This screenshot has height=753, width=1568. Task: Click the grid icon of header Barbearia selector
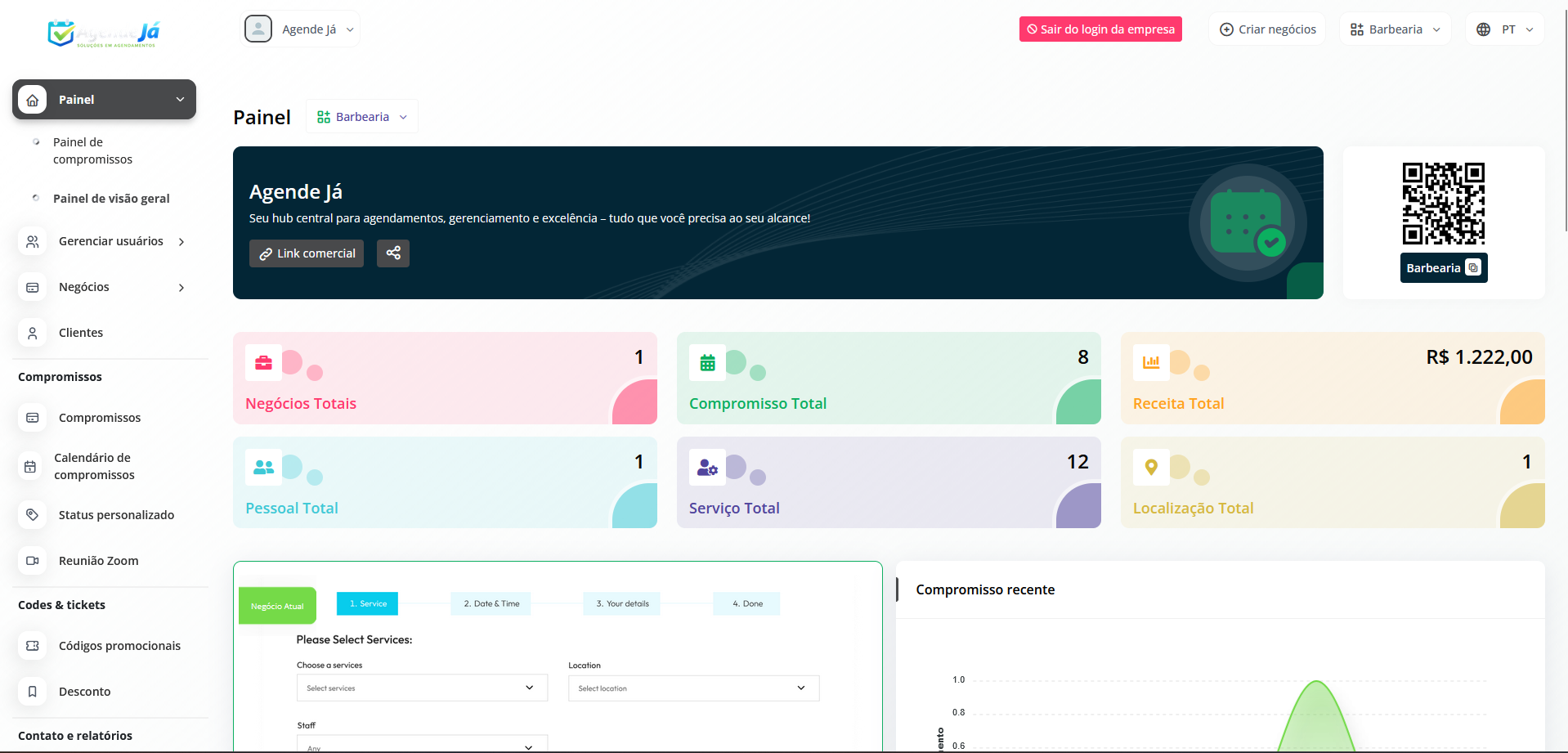coord(1357,29)
